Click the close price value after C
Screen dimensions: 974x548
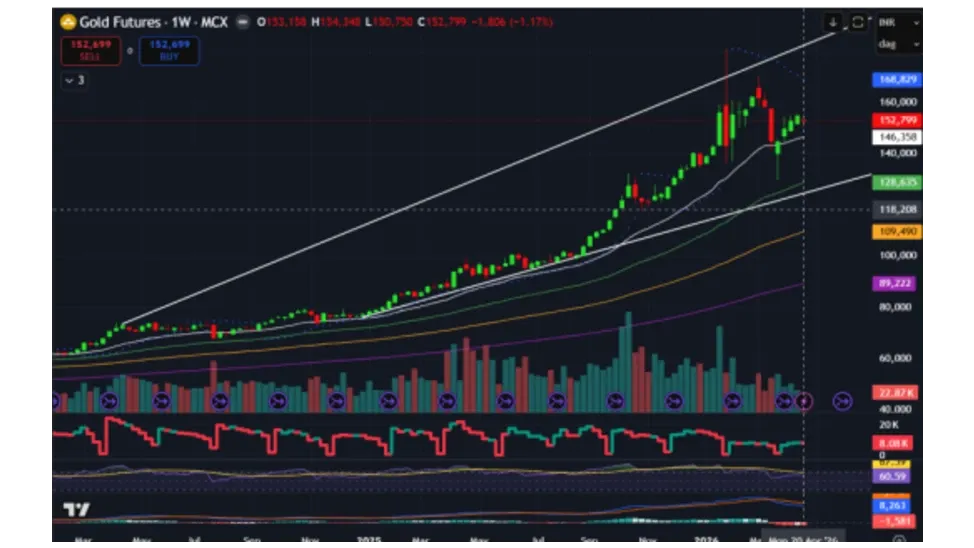pyautogui.click(x=446, y=22)
